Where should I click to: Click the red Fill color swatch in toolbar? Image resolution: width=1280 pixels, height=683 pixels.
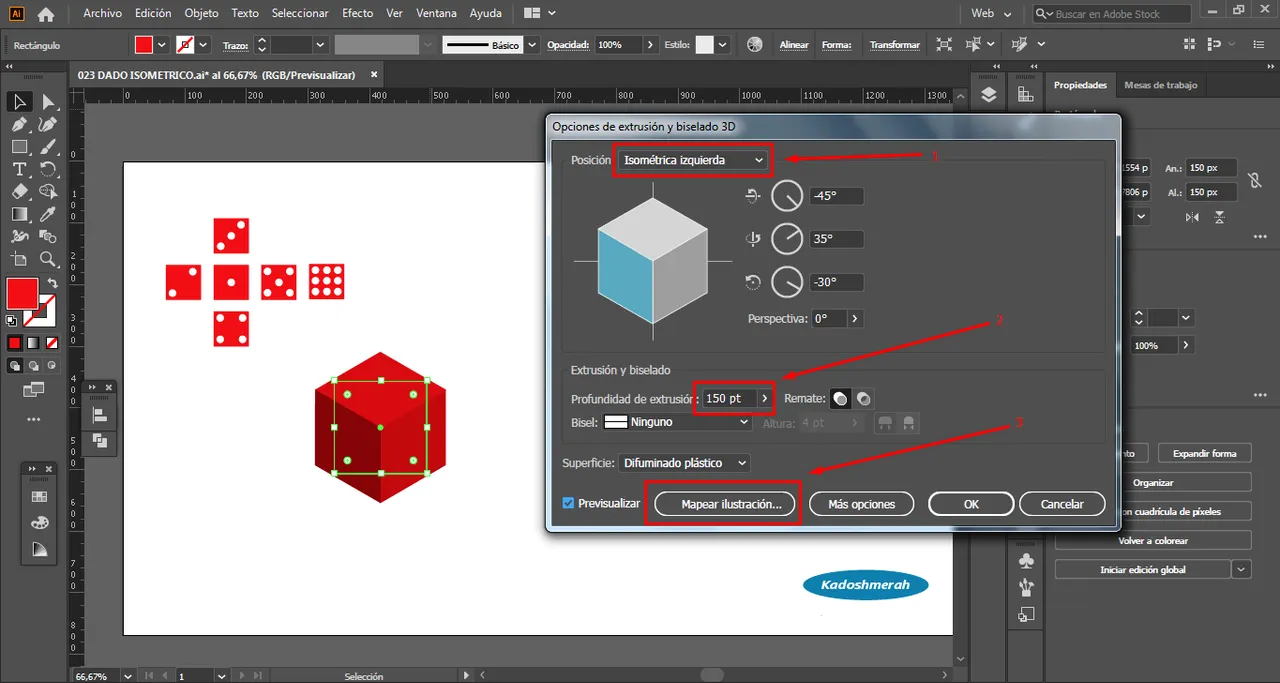coord(22,294)
